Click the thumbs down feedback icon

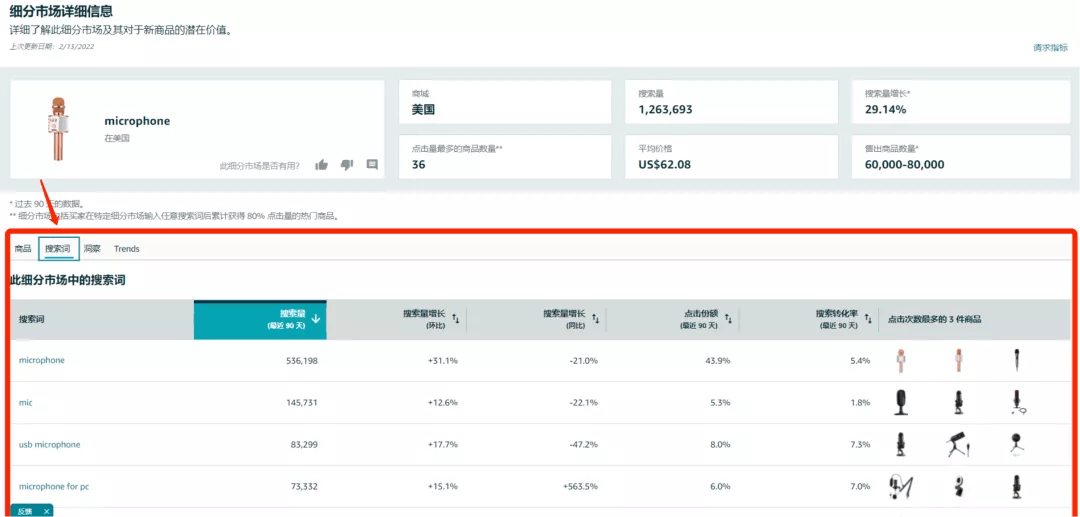click(347, 165)
